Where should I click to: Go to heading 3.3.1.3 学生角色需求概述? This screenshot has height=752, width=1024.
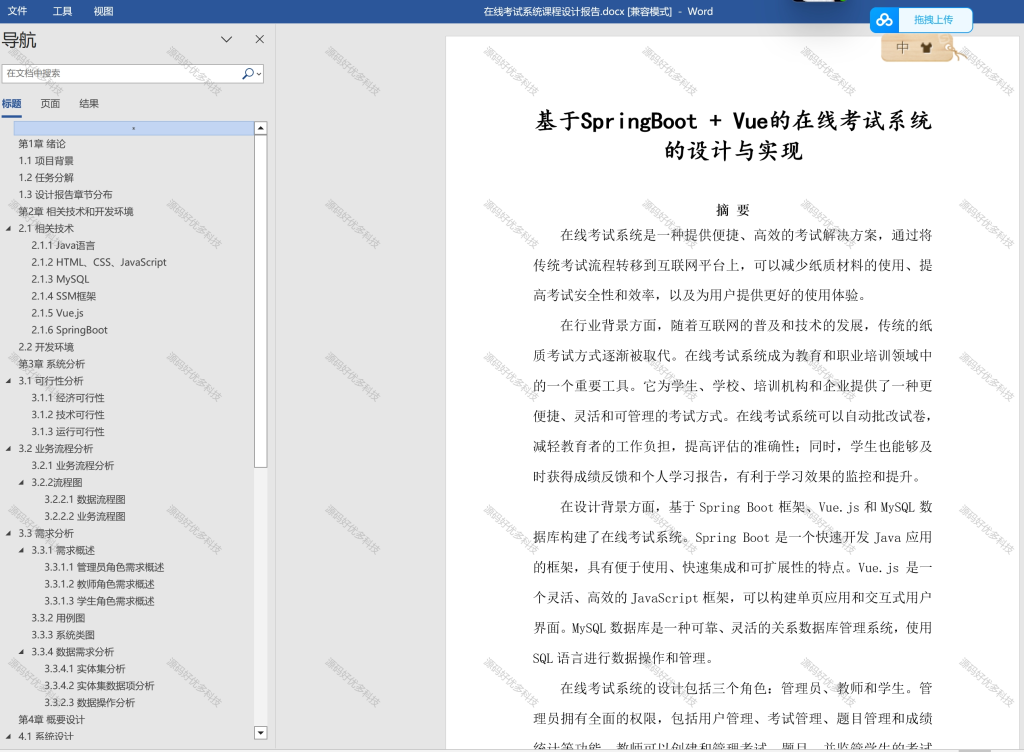pyautogui.click(x=99, y=602)
